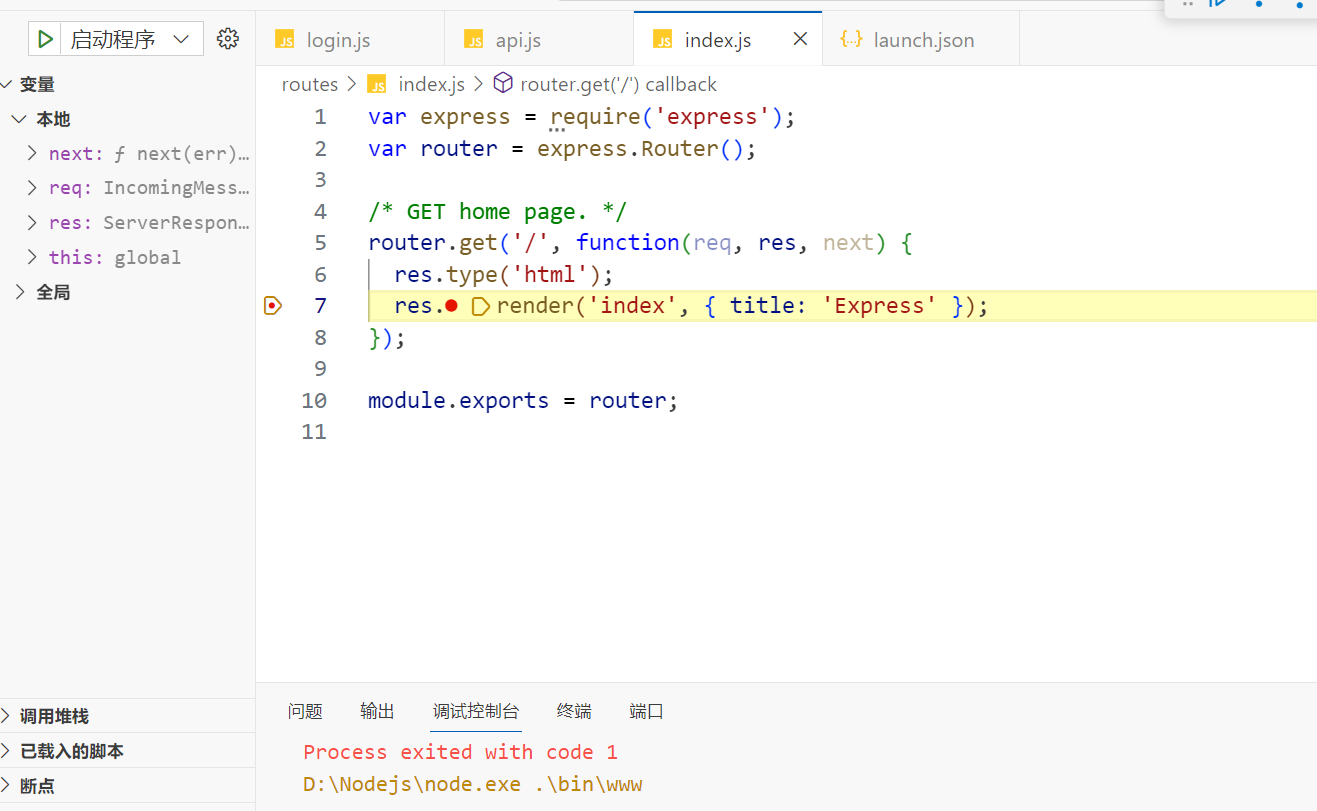
Task: Click the cube symbol icon in breadcrumb
Action: [503, 83]
